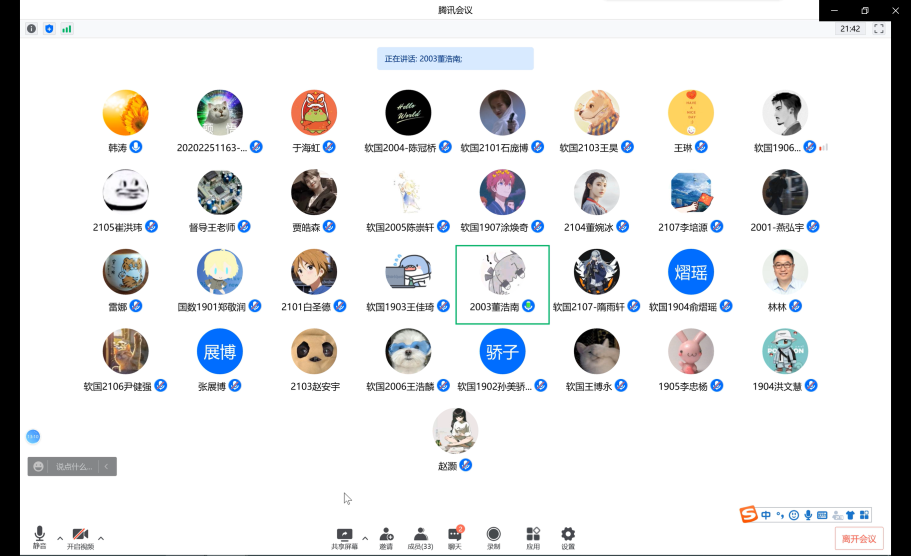Open the 成员(33) members panel
This screenshot has height=556, width=911.
(x=421, y=539)
